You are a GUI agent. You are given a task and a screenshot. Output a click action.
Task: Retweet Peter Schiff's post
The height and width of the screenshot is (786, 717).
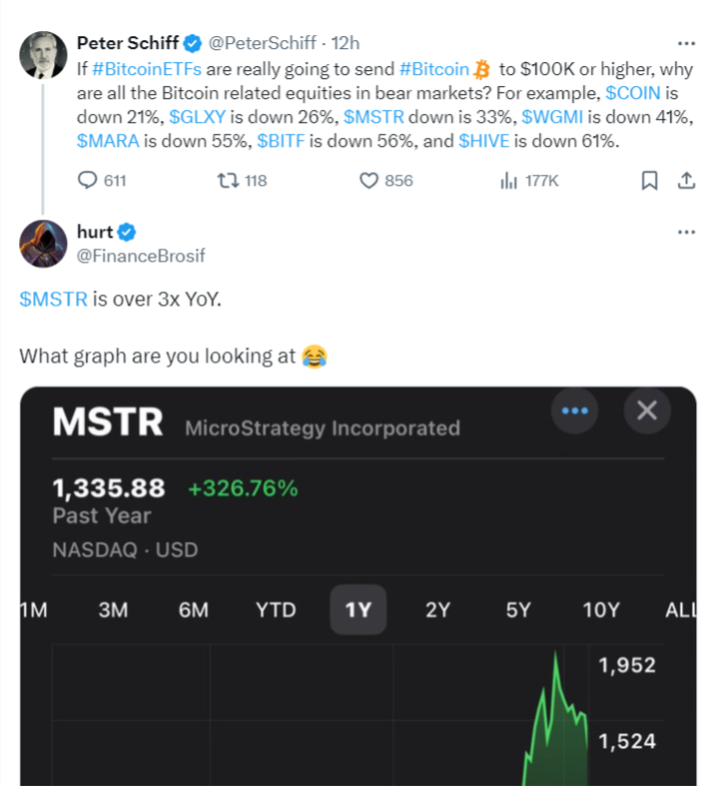[242, 180]
